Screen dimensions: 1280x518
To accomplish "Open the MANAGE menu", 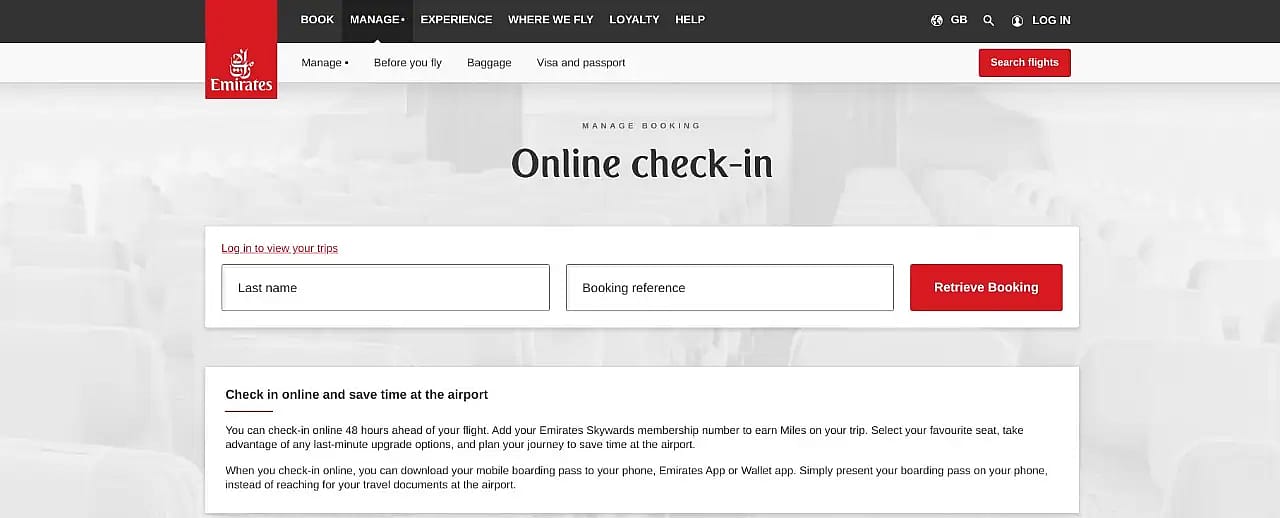I will [377, 20].
